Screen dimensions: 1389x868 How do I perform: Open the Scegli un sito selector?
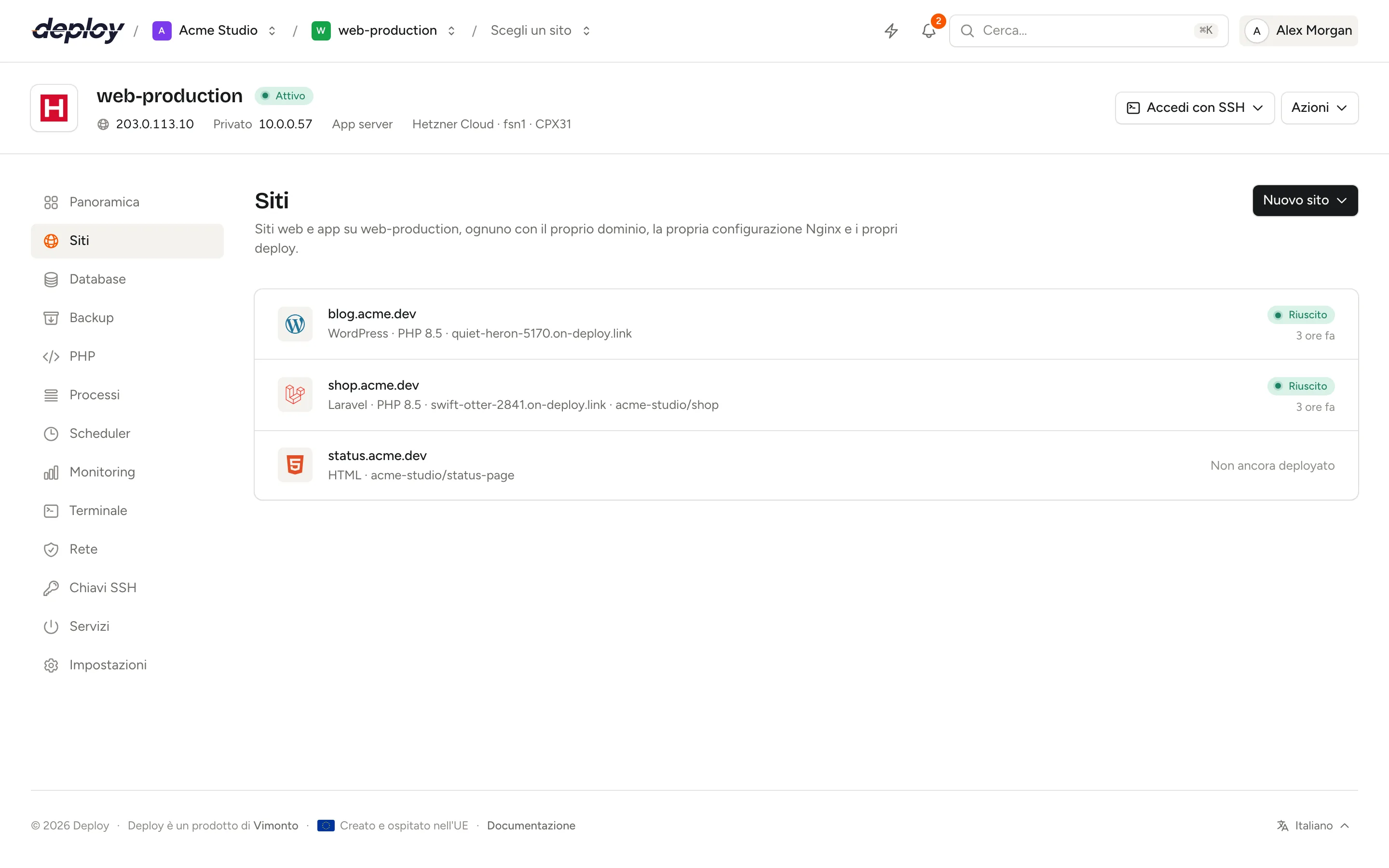(x=540, y=30)
